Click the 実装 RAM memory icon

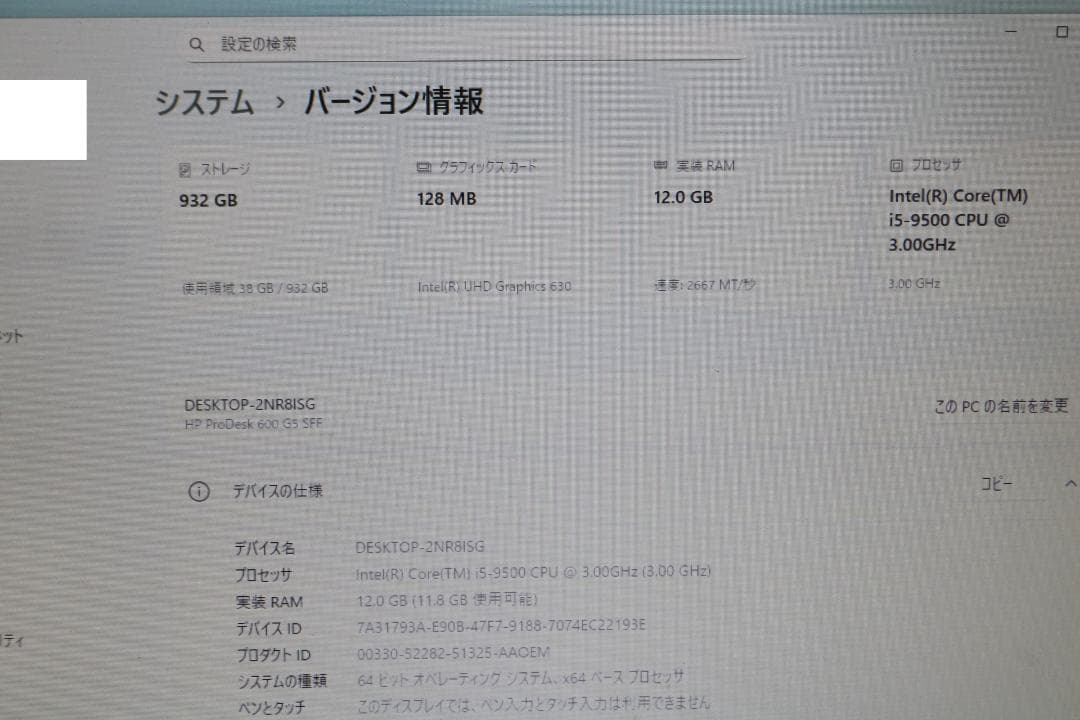[658, 166]
